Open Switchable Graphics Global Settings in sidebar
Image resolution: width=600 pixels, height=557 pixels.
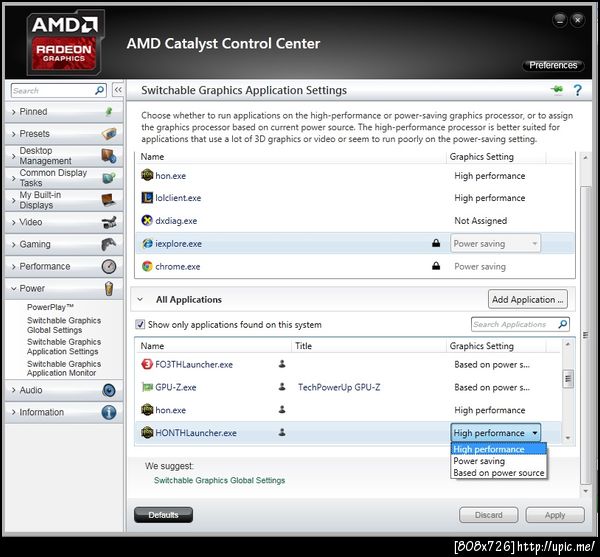tap(64, 325)
